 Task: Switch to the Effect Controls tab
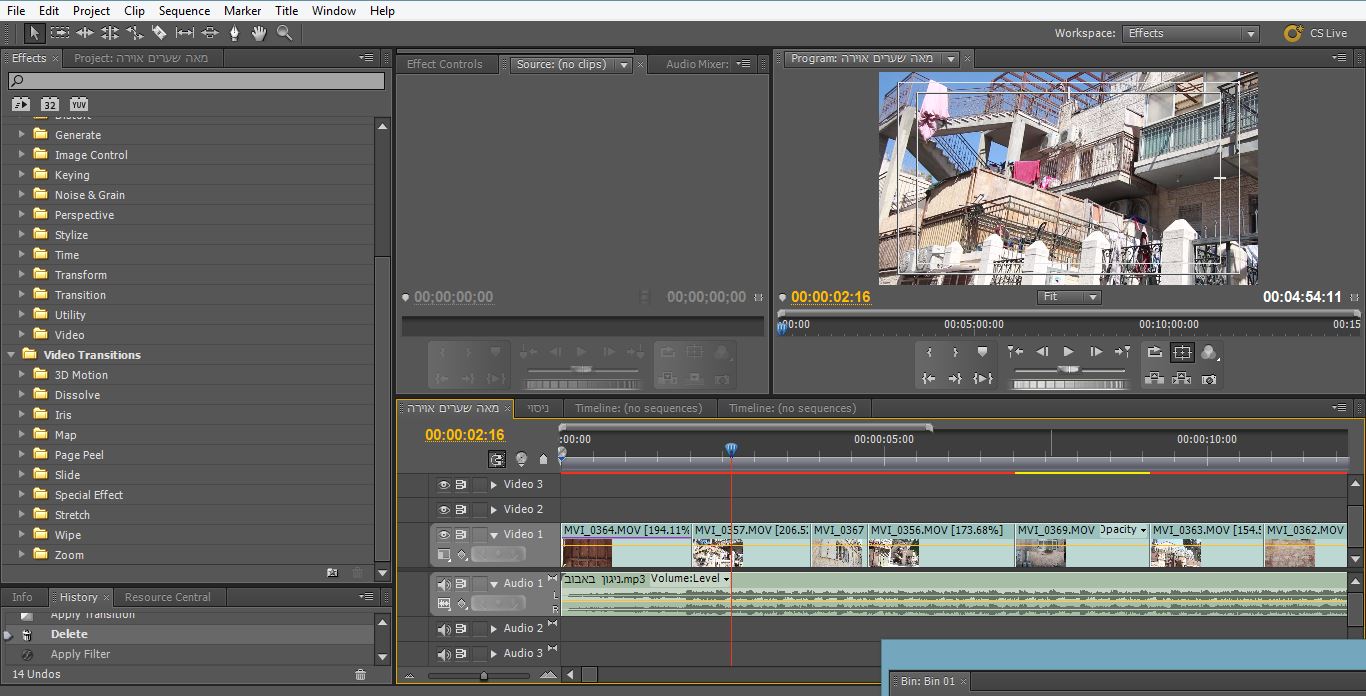[x=444, y=64]
